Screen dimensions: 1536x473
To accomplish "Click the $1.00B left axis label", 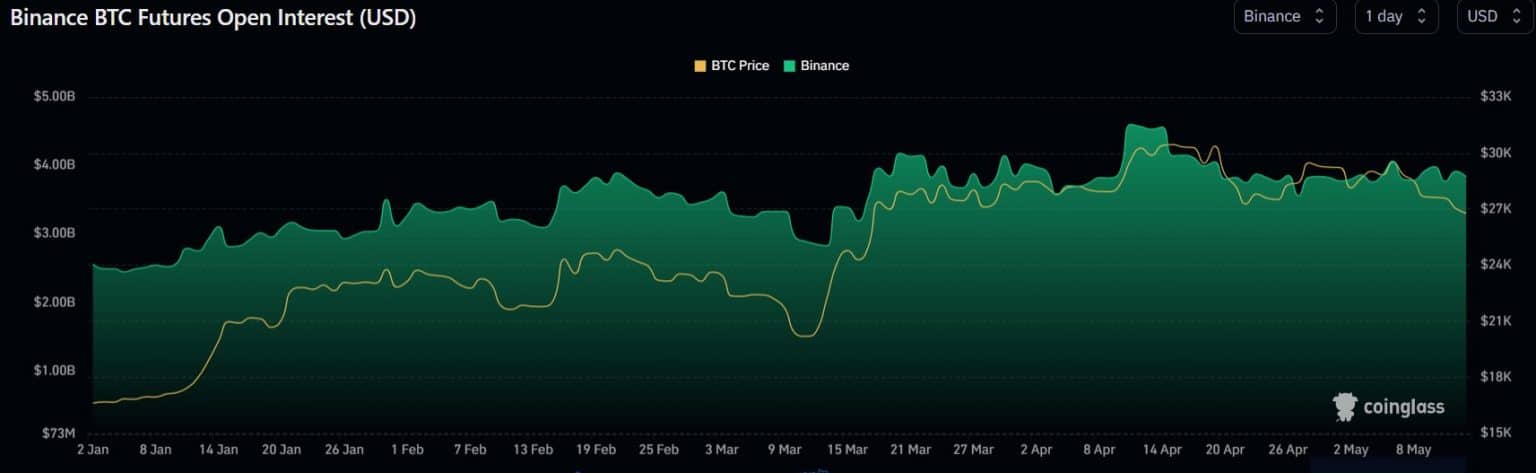I will click(x=54, y=370).
